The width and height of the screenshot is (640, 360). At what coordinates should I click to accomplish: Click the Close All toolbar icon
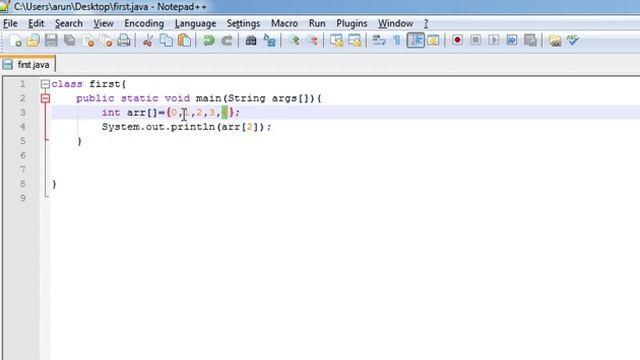(106, 40)
